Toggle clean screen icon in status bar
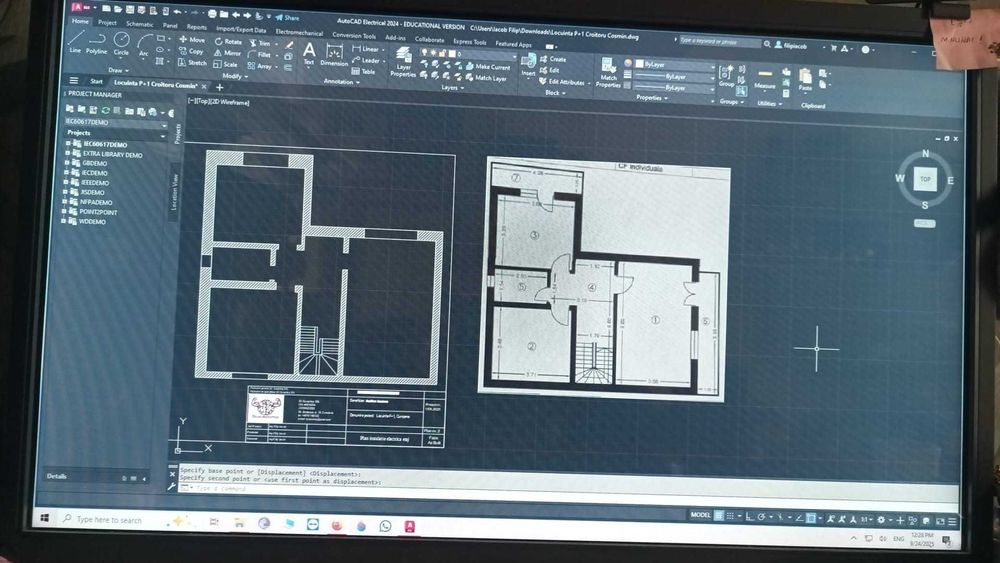The height and width of the screenshot is (563, 1000). 940,522
